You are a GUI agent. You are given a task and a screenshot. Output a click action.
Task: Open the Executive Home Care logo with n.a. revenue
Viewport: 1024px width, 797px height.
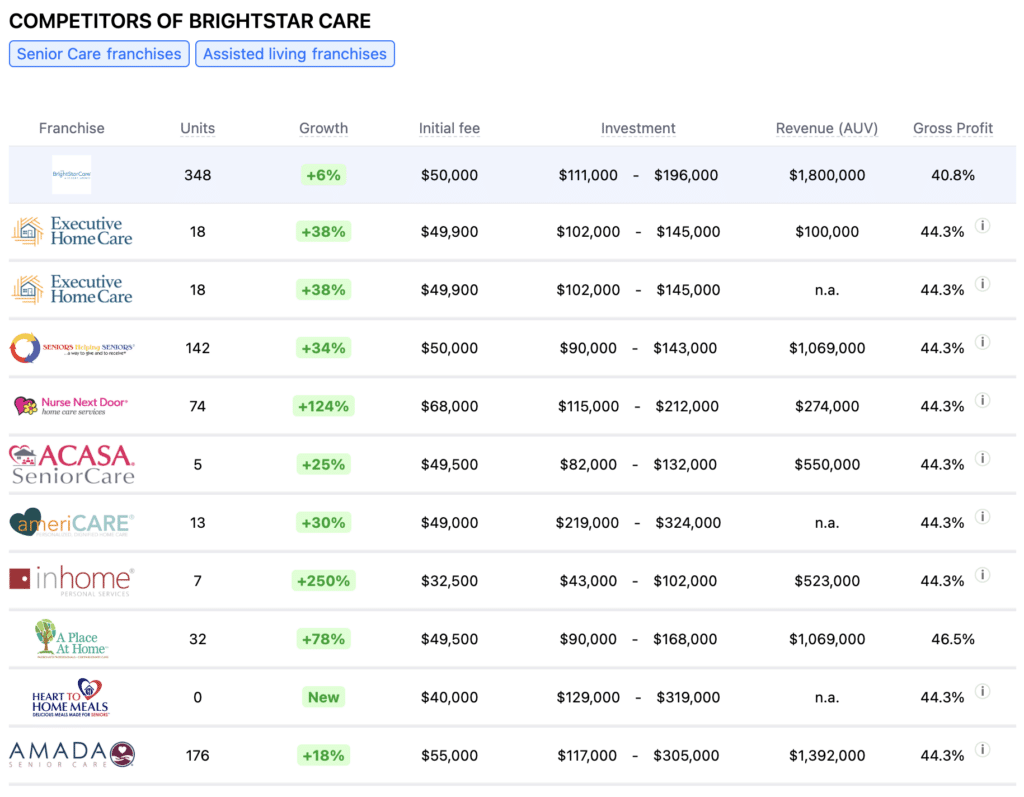72,289
